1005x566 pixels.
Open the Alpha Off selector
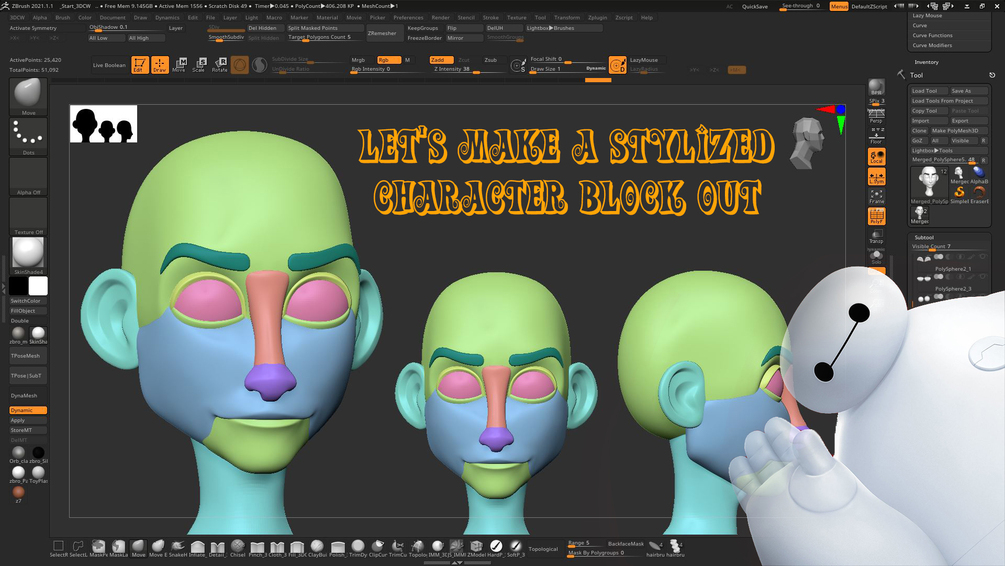[x=28, y=176]
